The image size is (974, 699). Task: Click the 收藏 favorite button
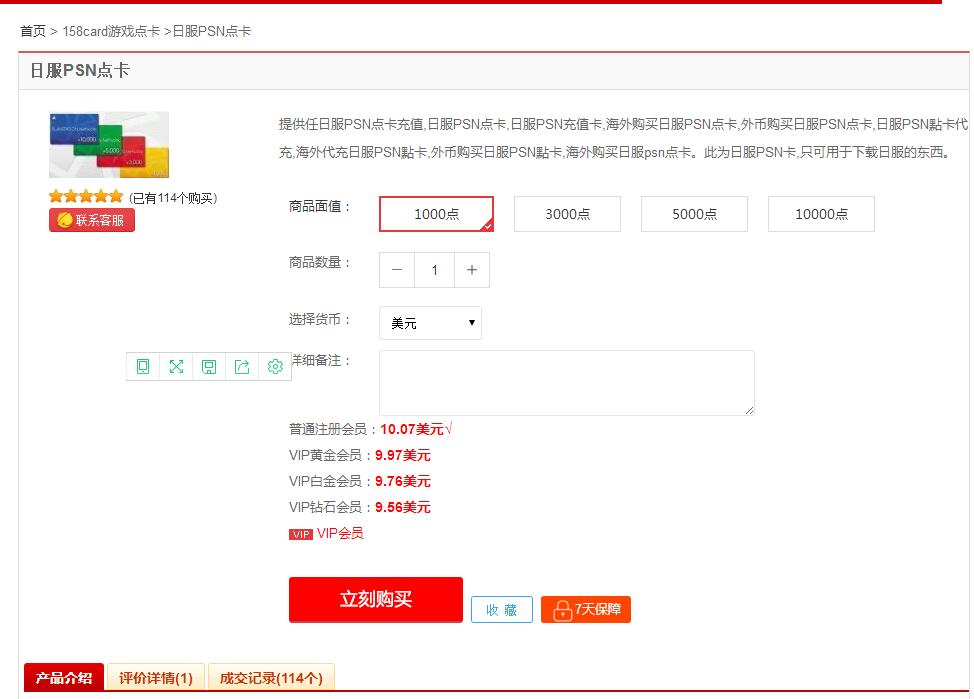click(502, 610)
